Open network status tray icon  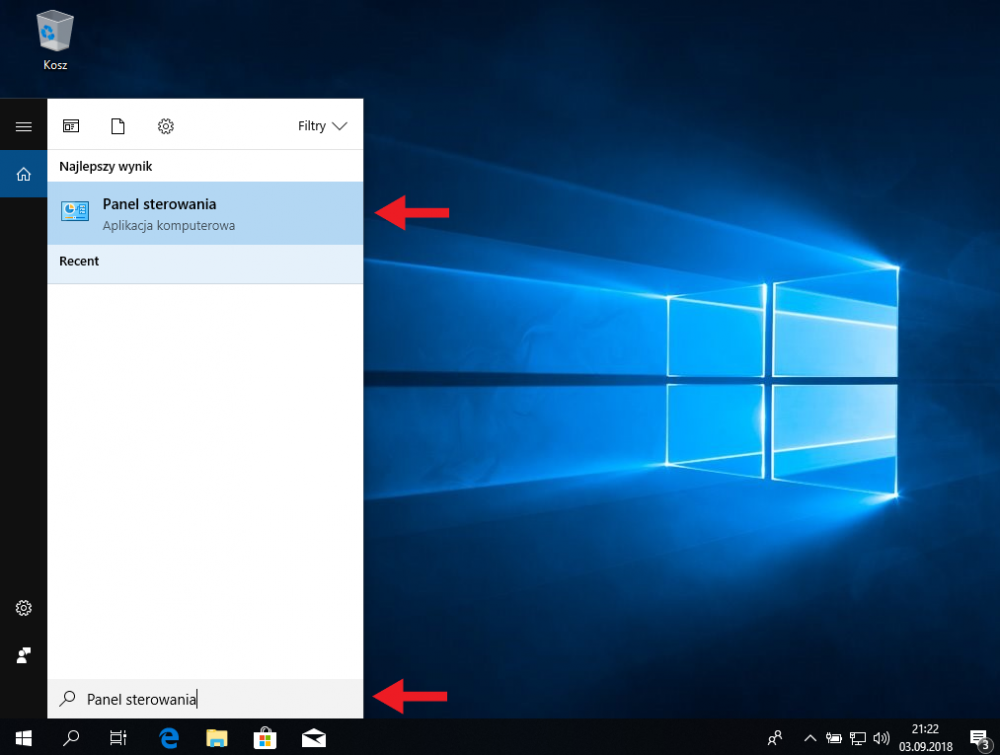coord(858,738)
